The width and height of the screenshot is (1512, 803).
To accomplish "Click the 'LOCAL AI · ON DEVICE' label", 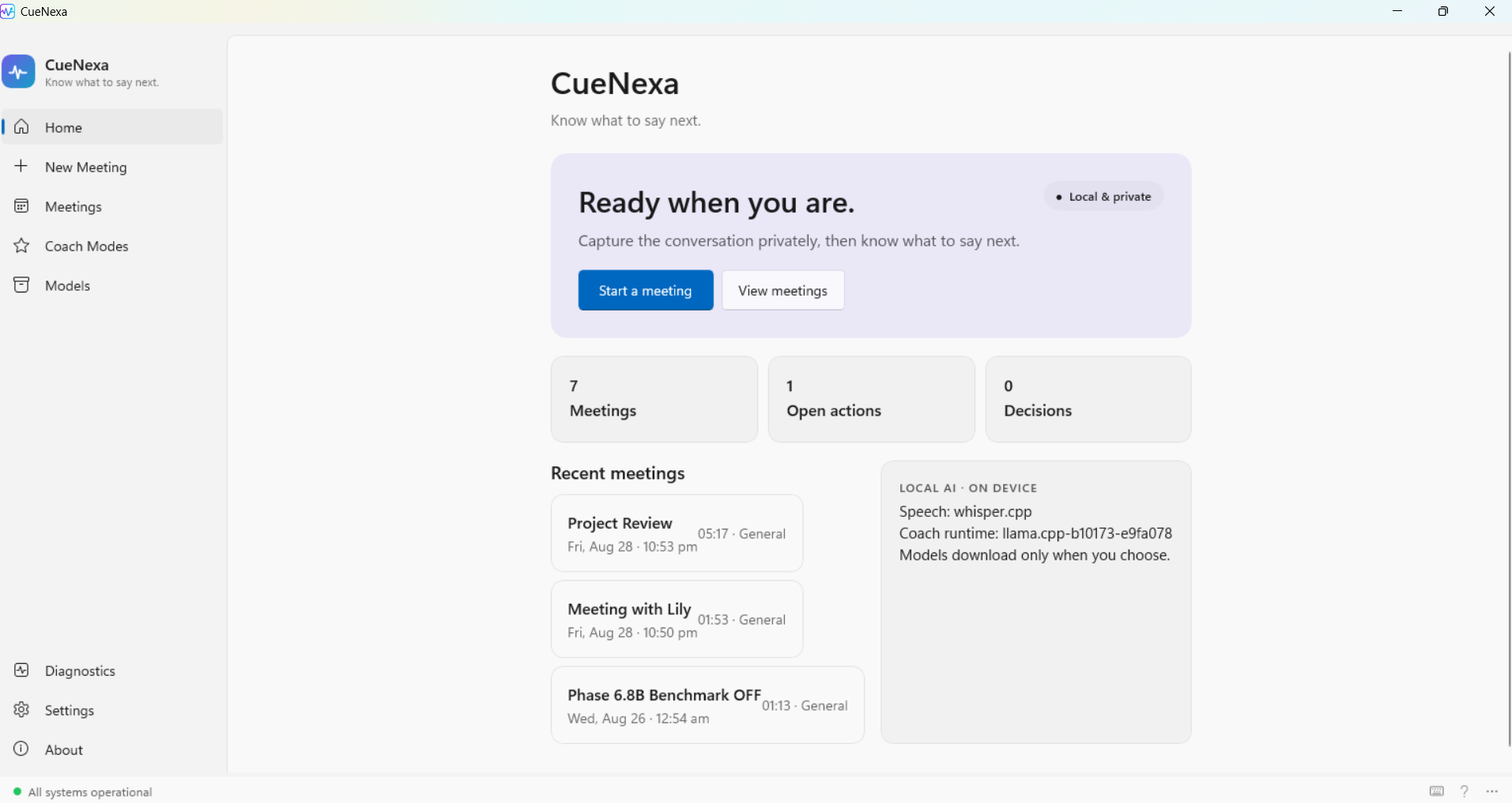I will (x=968, y=488).
